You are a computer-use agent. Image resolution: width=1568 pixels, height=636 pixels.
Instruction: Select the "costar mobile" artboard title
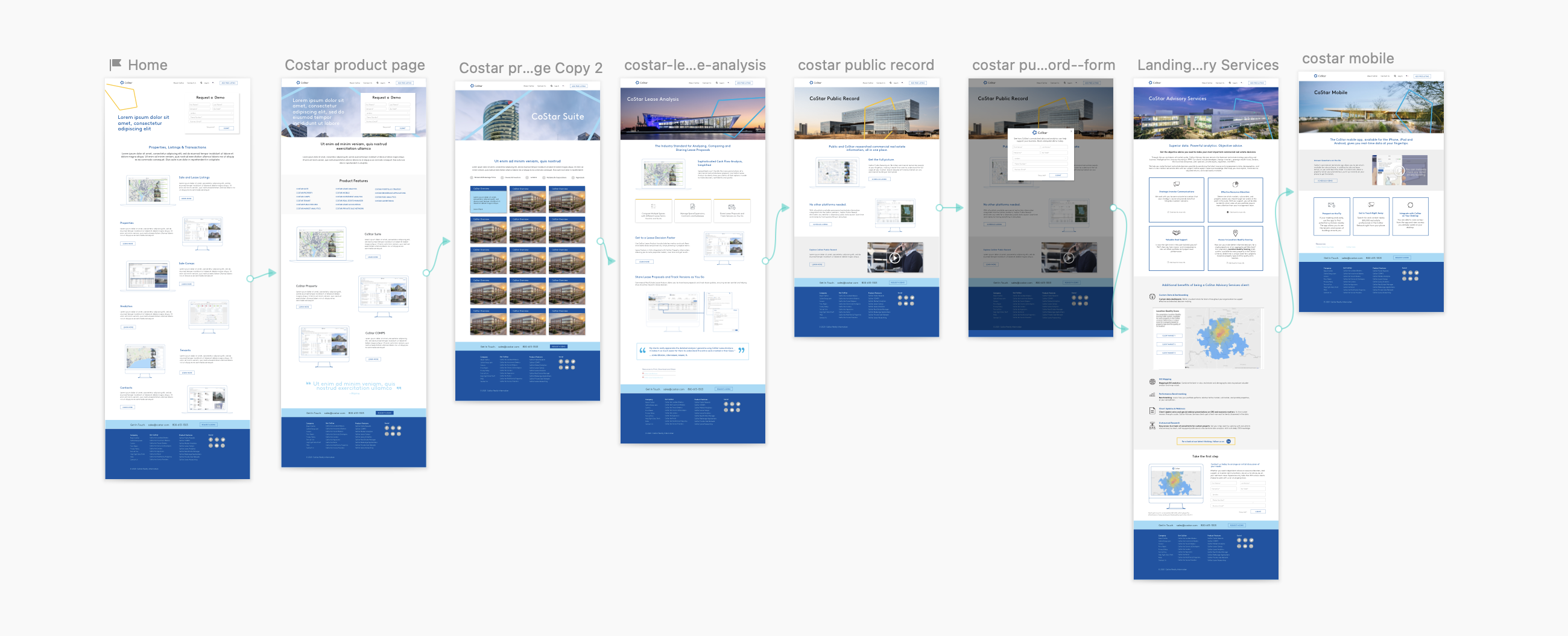point(1348,58)
